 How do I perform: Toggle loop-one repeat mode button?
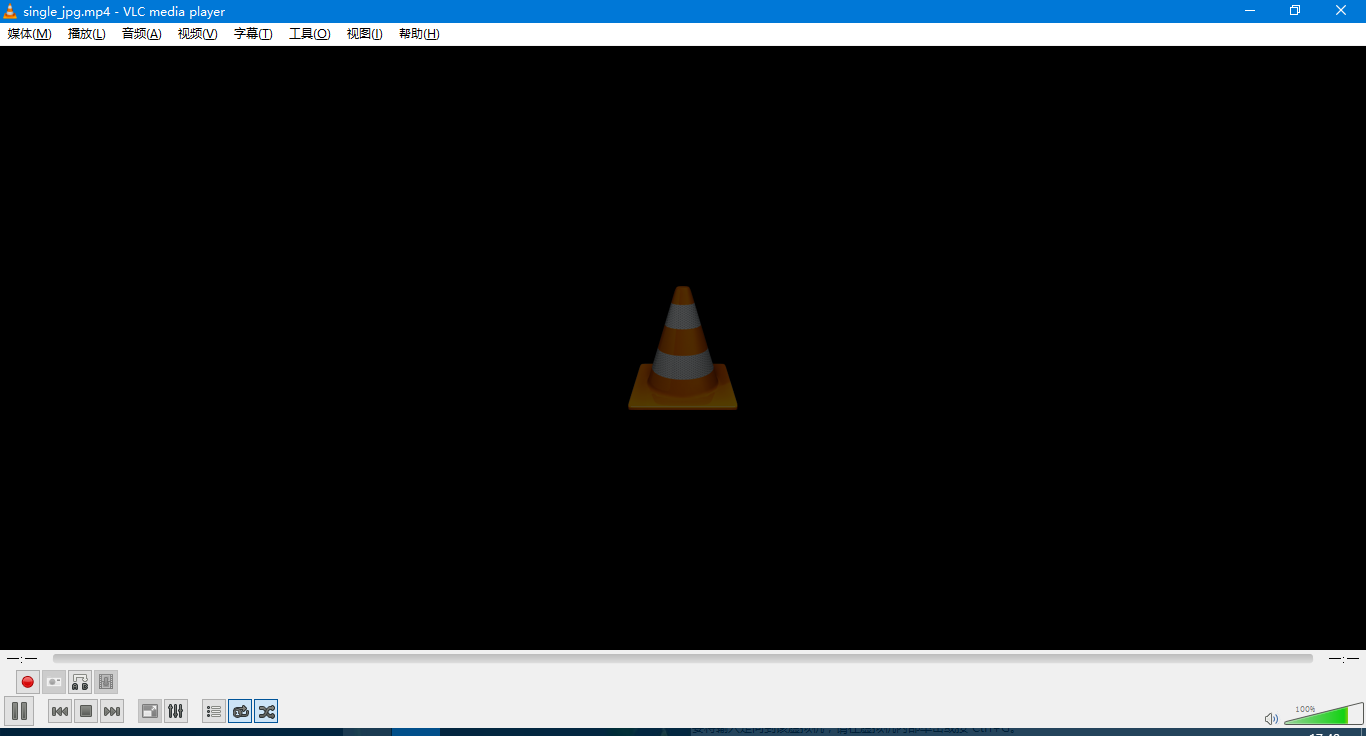[x=240, y=711]
